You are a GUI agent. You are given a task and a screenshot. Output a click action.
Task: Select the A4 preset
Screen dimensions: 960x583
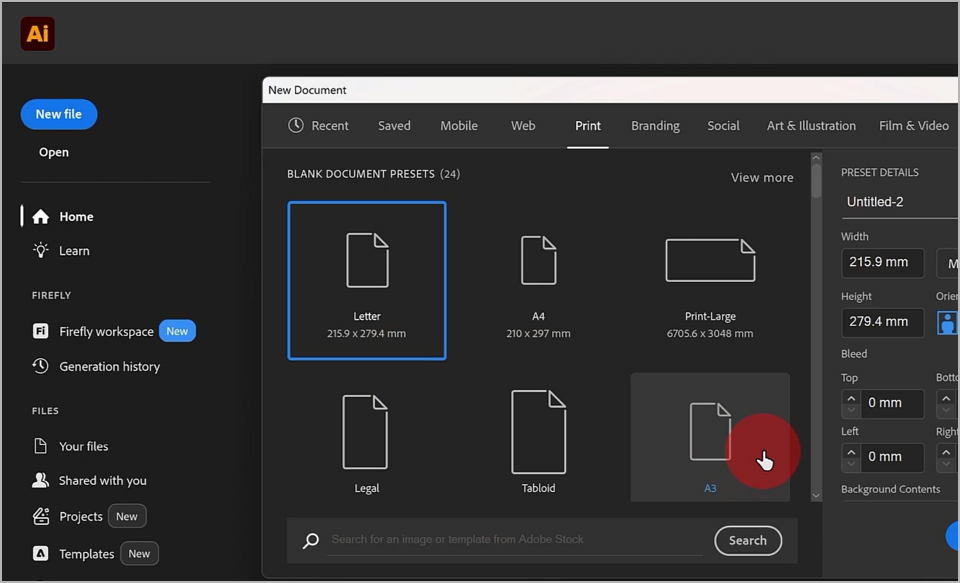[x=538, y=280]
